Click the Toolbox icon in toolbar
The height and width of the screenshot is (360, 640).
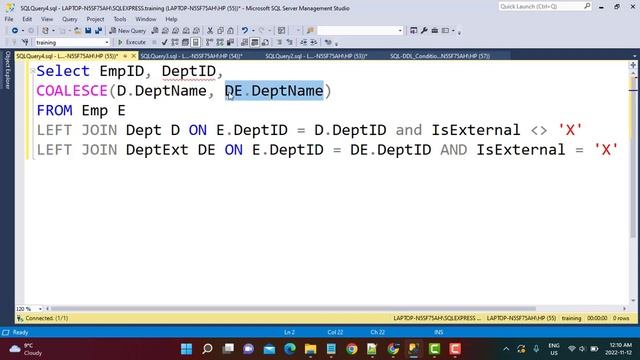pos(435,31)
